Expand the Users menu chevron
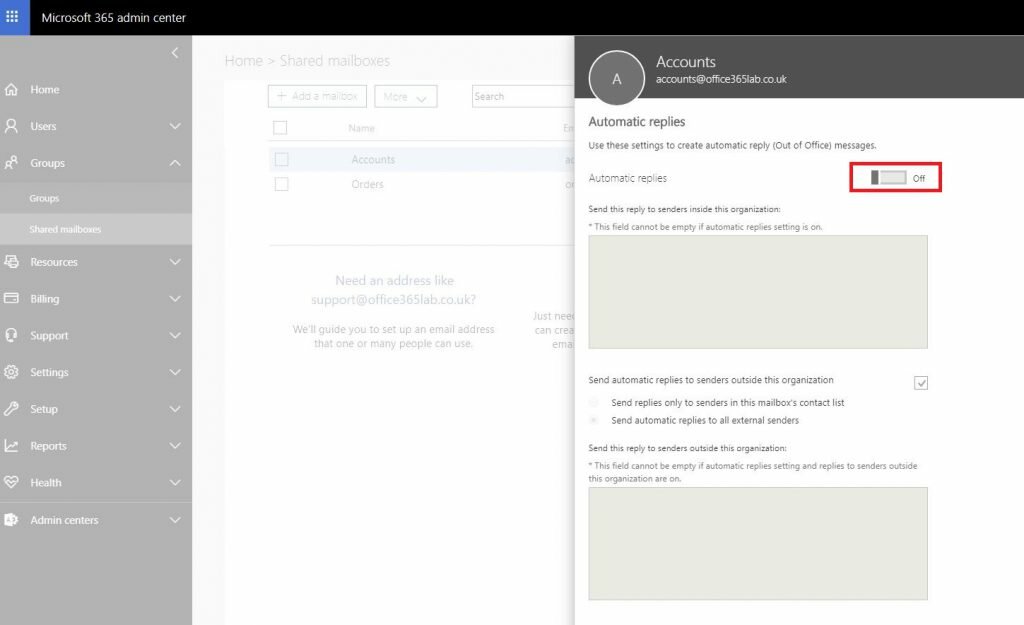Screen dimensions: 1024x625 175,126
